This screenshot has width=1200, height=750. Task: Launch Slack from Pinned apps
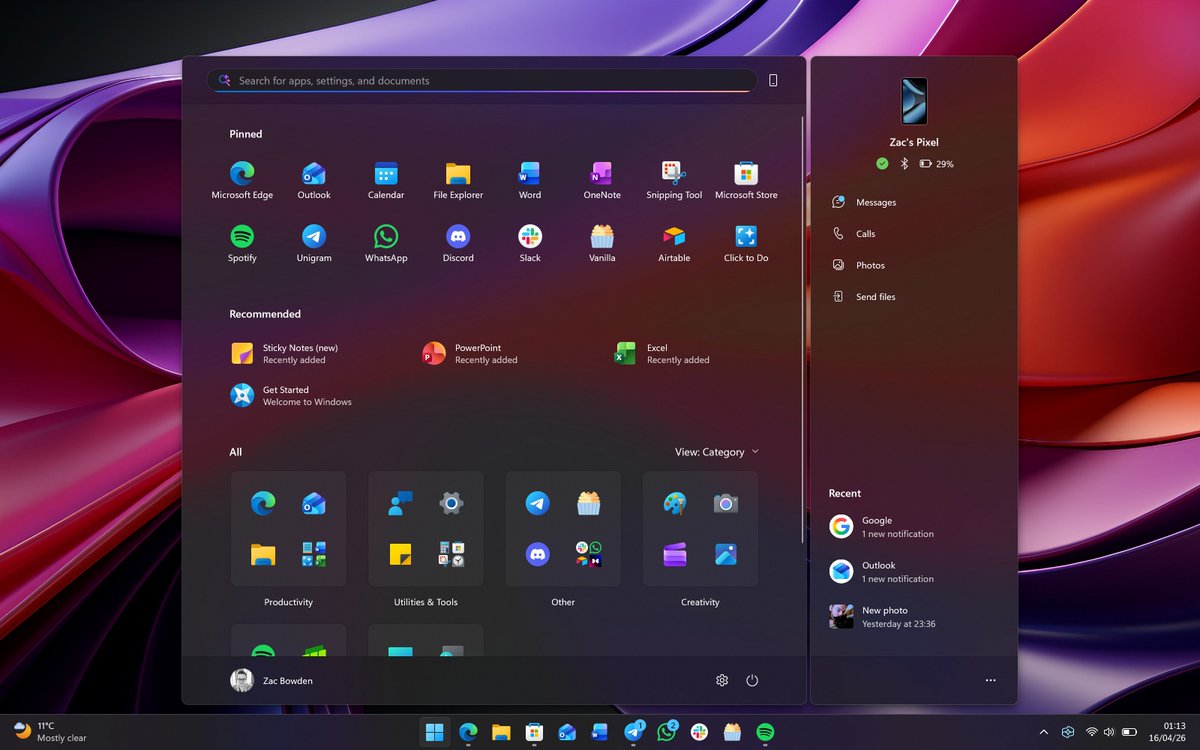click(530, 243)
